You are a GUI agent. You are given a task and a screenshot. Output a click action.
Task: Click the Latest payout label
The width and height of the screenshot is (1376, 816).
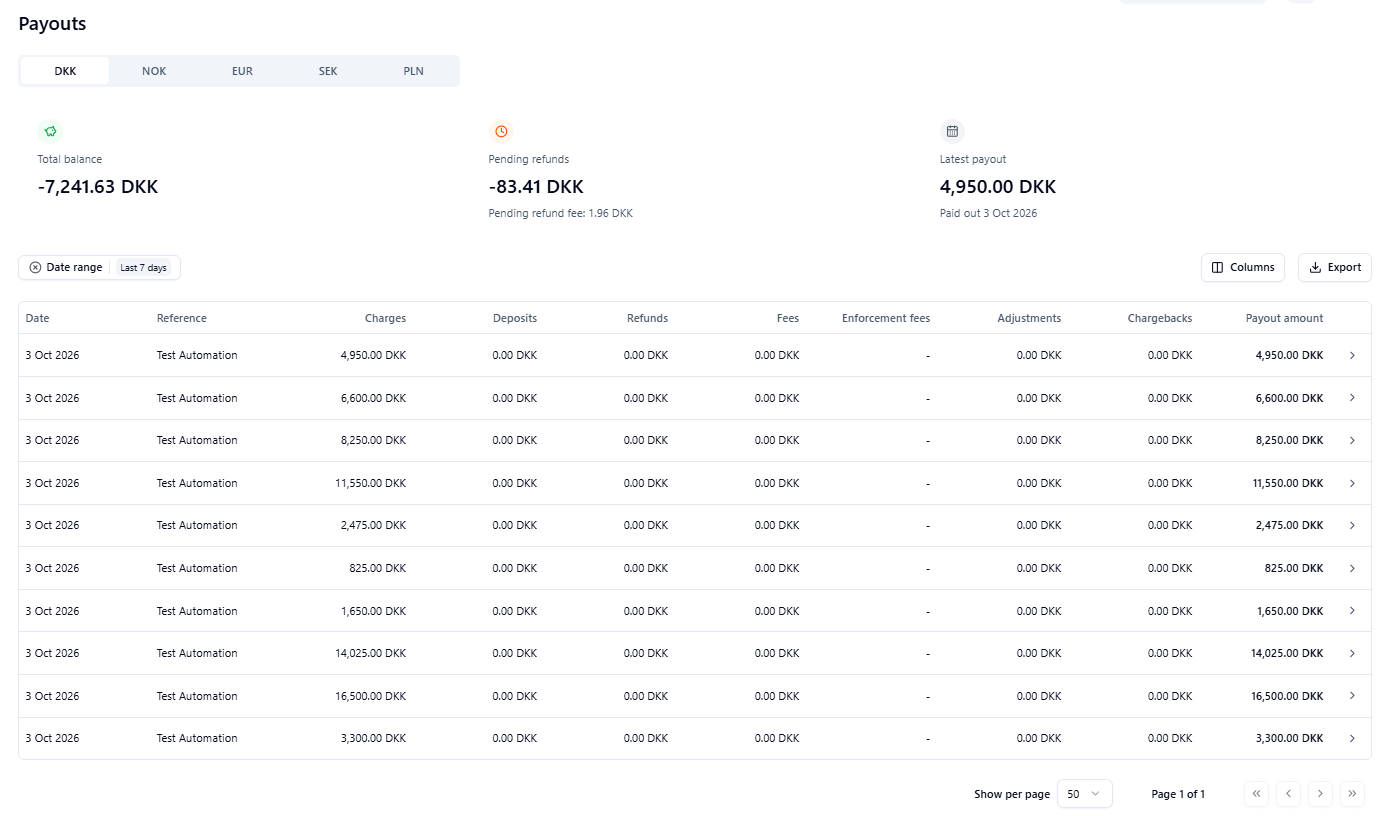973,159
